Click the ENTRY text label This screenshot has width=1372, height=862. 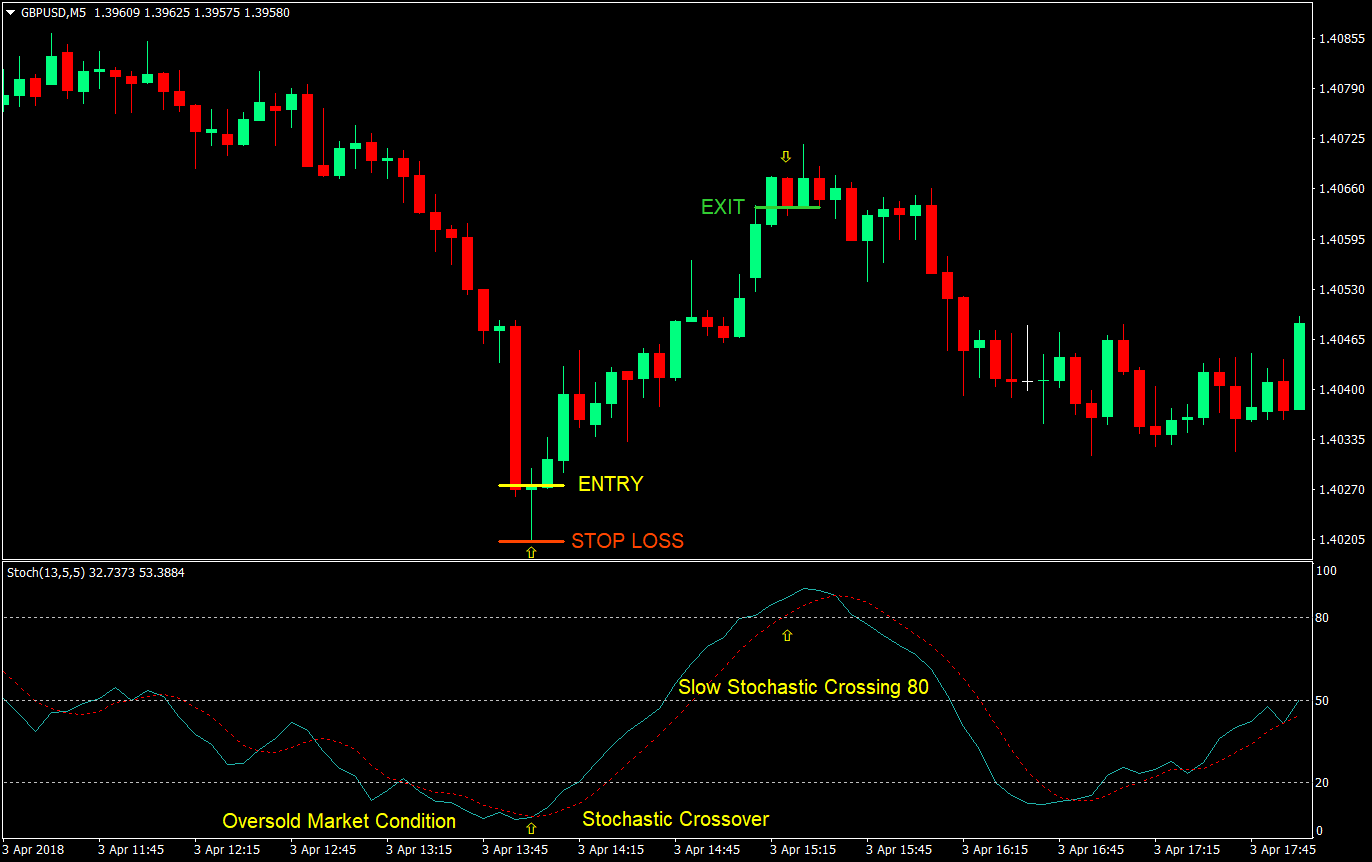pos(610,484)
